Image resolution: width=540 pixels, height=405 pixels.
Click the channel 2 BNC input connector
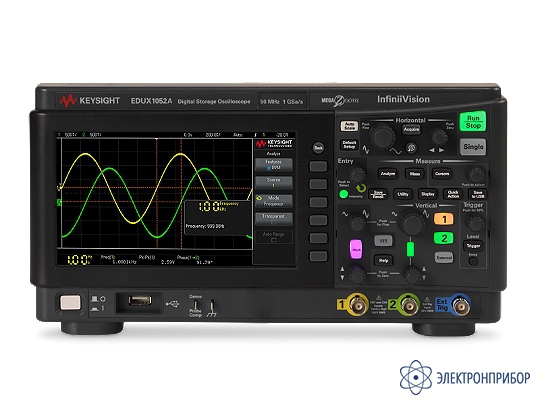(x=409, y=305)
